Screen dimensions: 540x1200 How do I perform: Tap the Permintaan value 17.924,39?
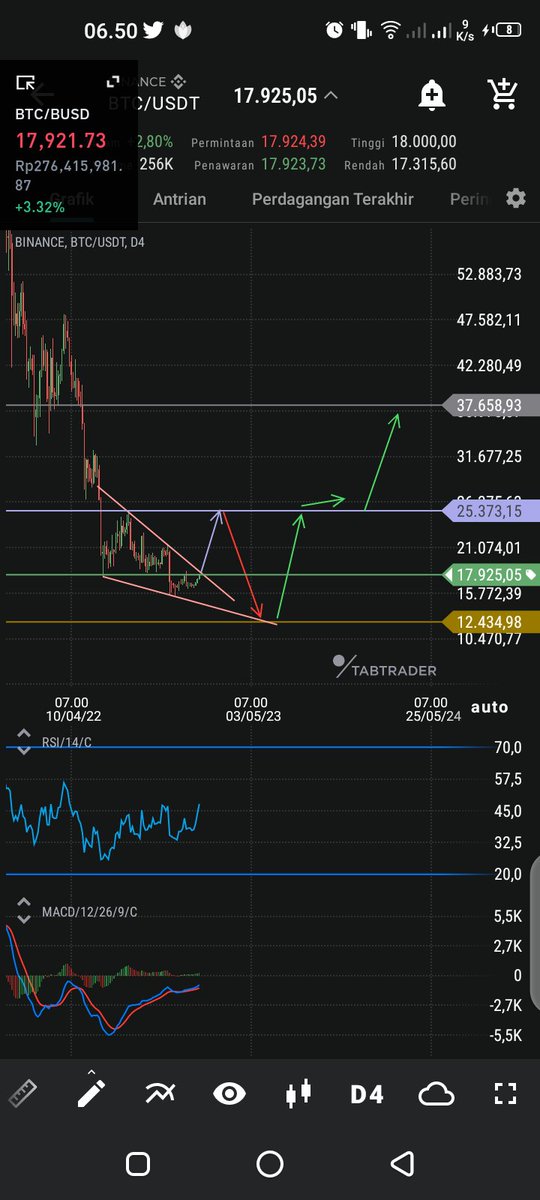(x=293, y=143)
